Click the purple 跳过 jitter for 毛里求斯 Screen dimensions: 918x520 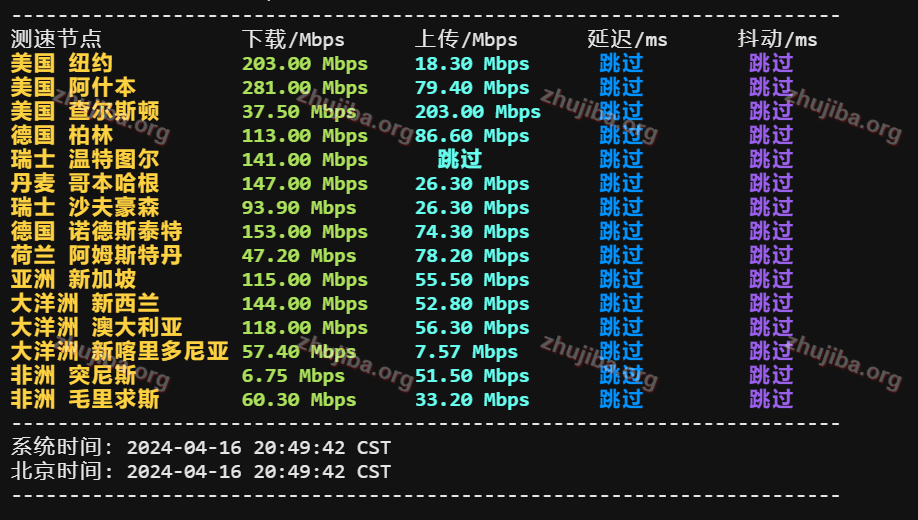771,399
